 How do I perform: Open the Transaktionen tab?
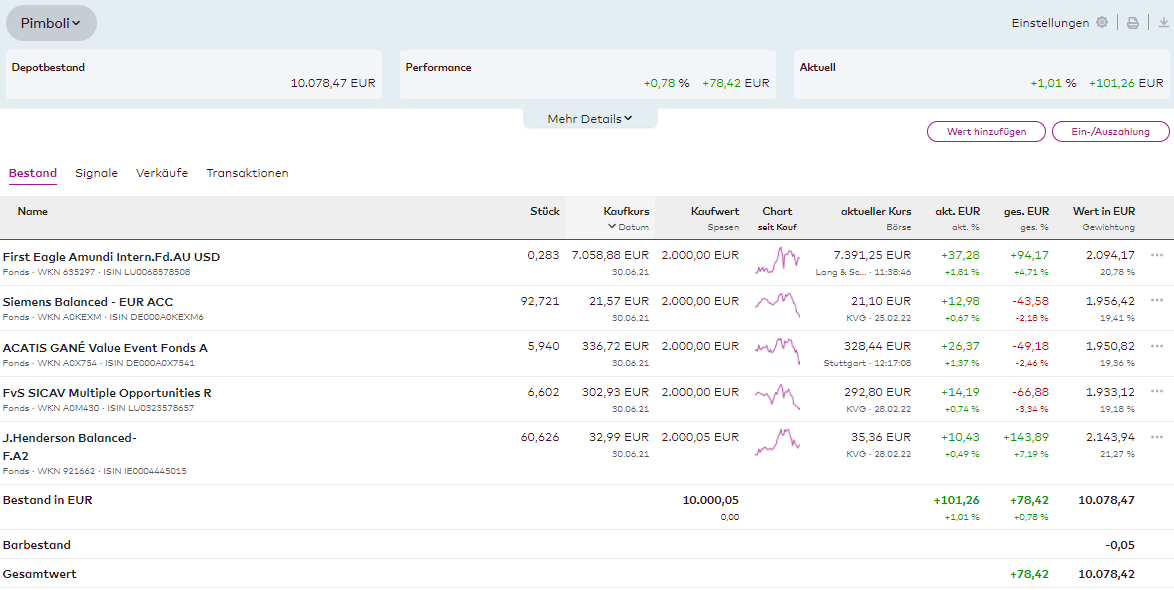click(247, 173)
